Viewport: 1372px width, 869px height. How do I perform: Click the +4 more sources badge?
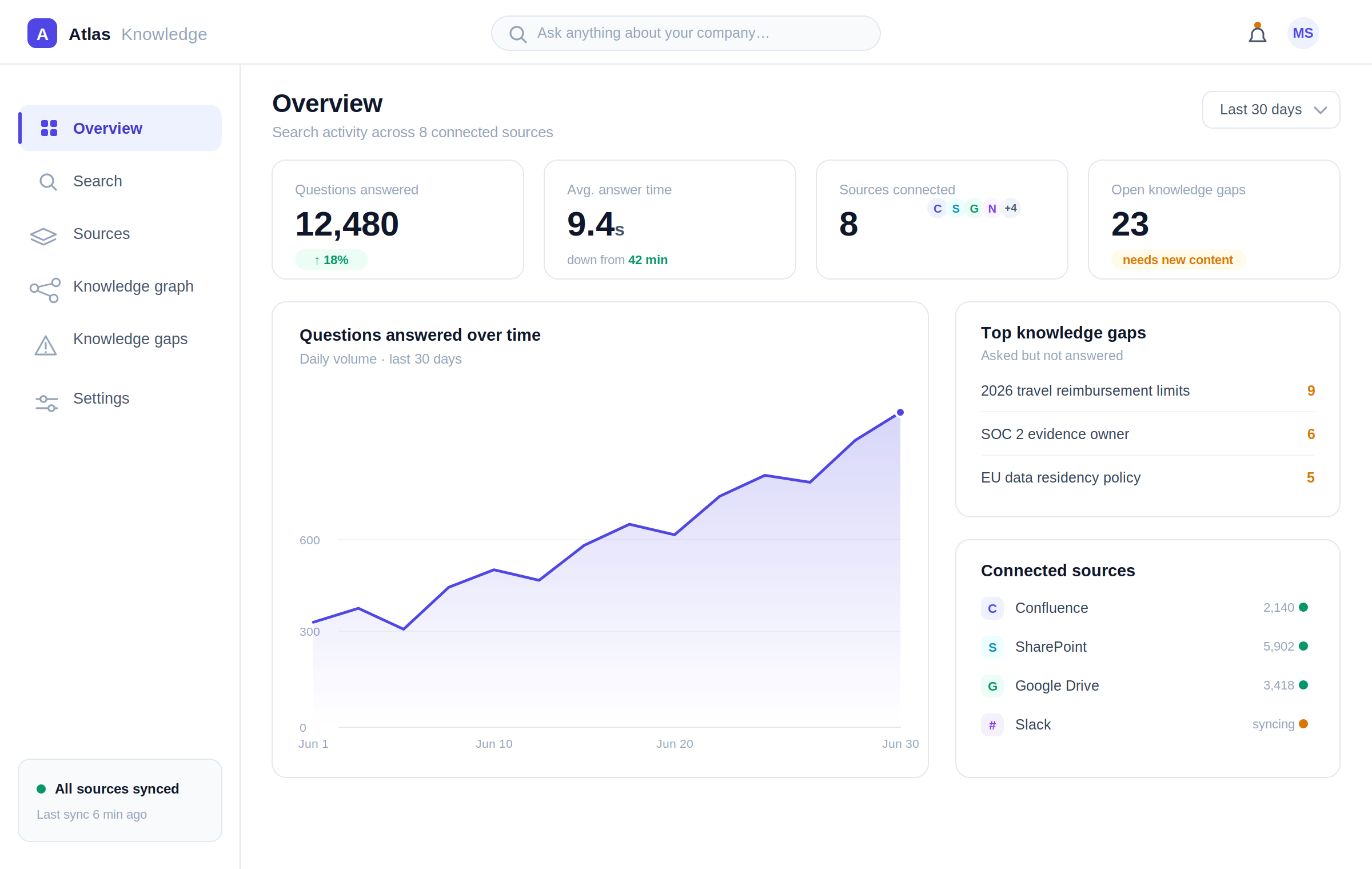pyautogui.click(x=1011, y=208)
